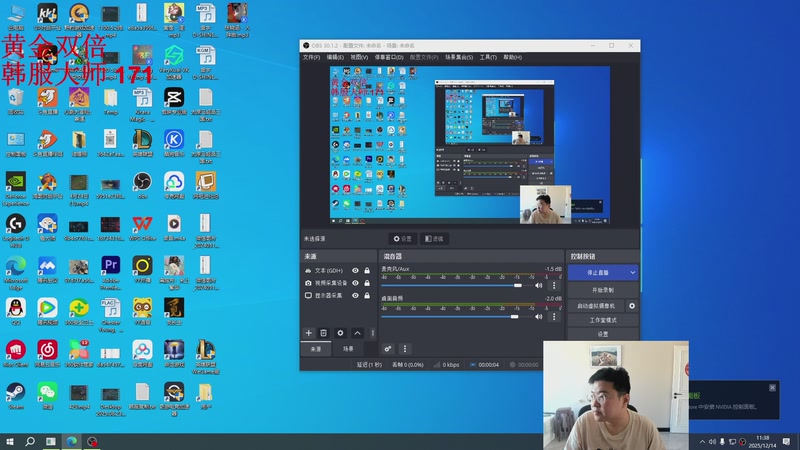
Task: Click the taskbar search magnifier icon
Action: (x=30, y=441)
